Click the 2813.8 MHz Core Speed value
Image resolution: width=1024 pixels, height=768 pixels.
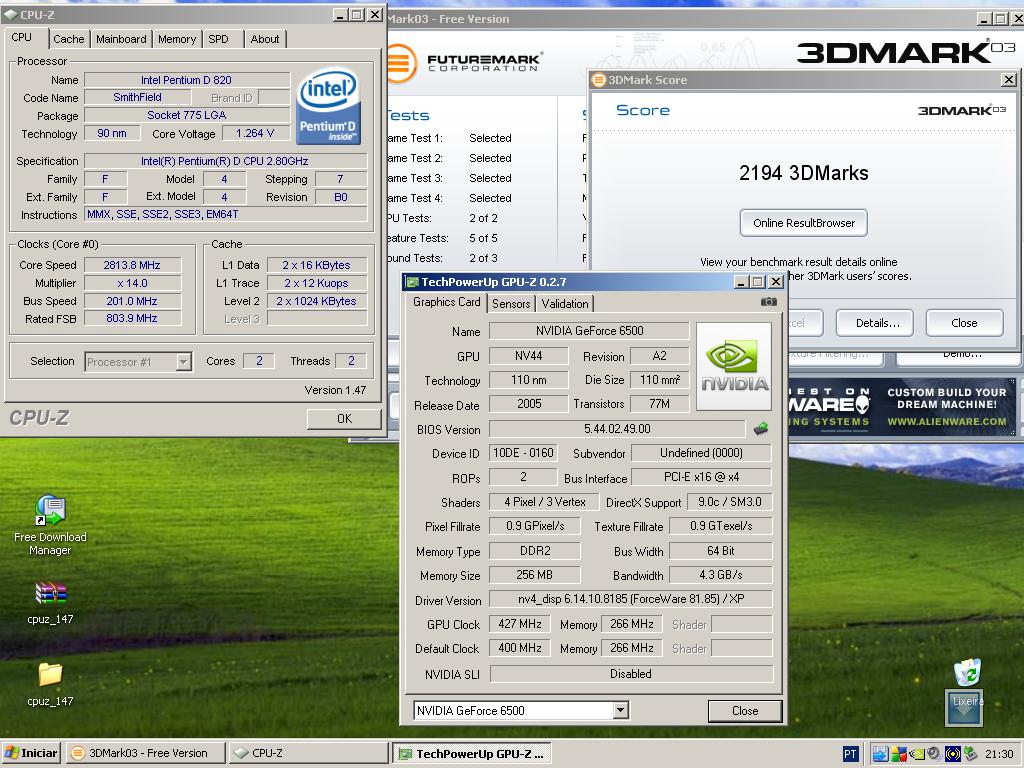(x=133, y=265)
